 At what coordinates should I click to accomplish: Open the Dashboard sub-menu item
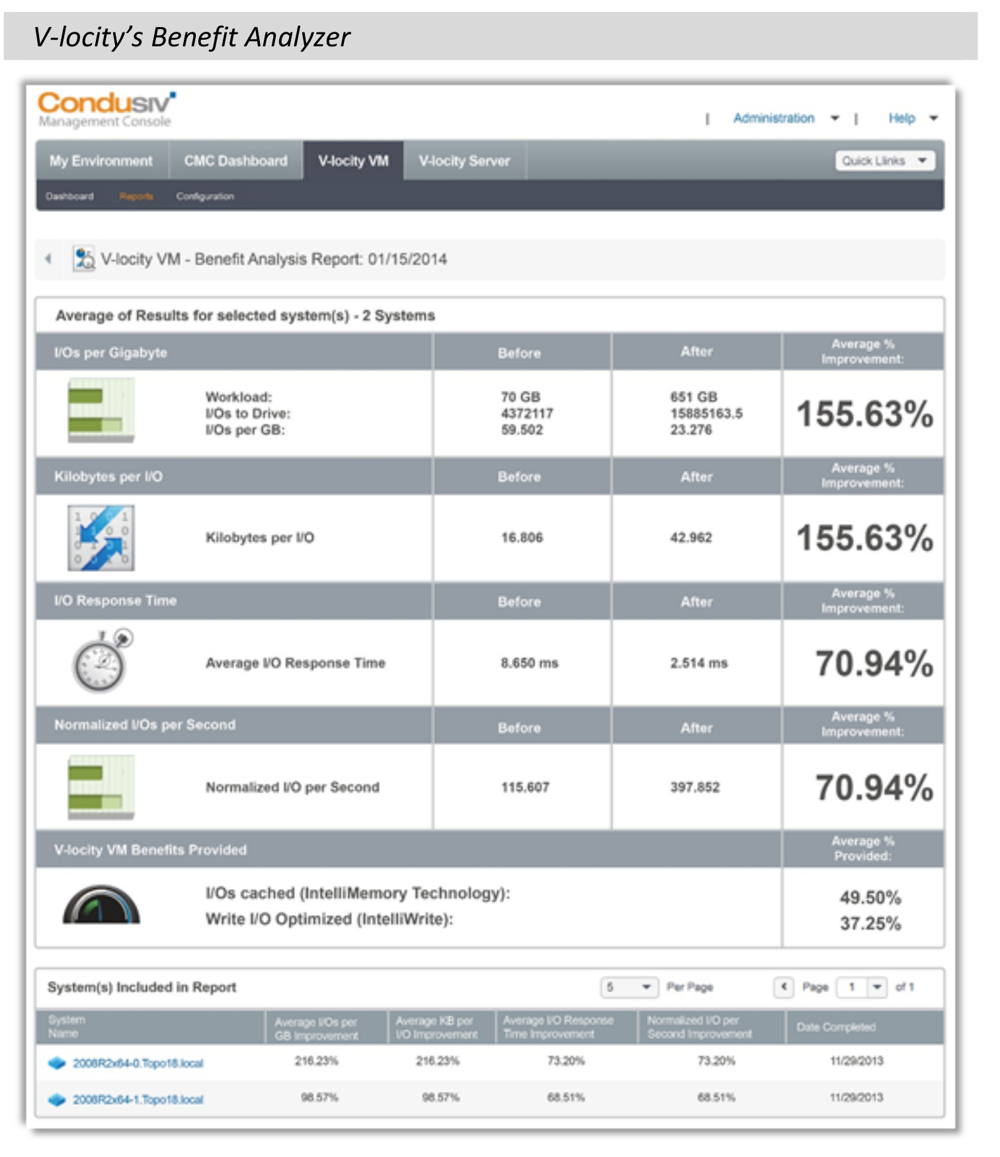[69, 196]
